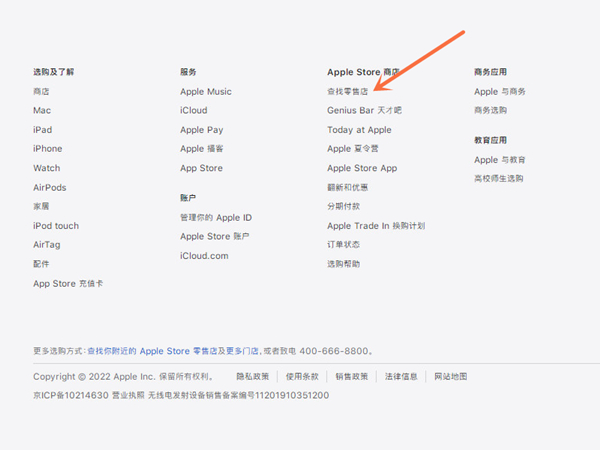Open the 京ICP备10214630 link

(x=71, y=395)
